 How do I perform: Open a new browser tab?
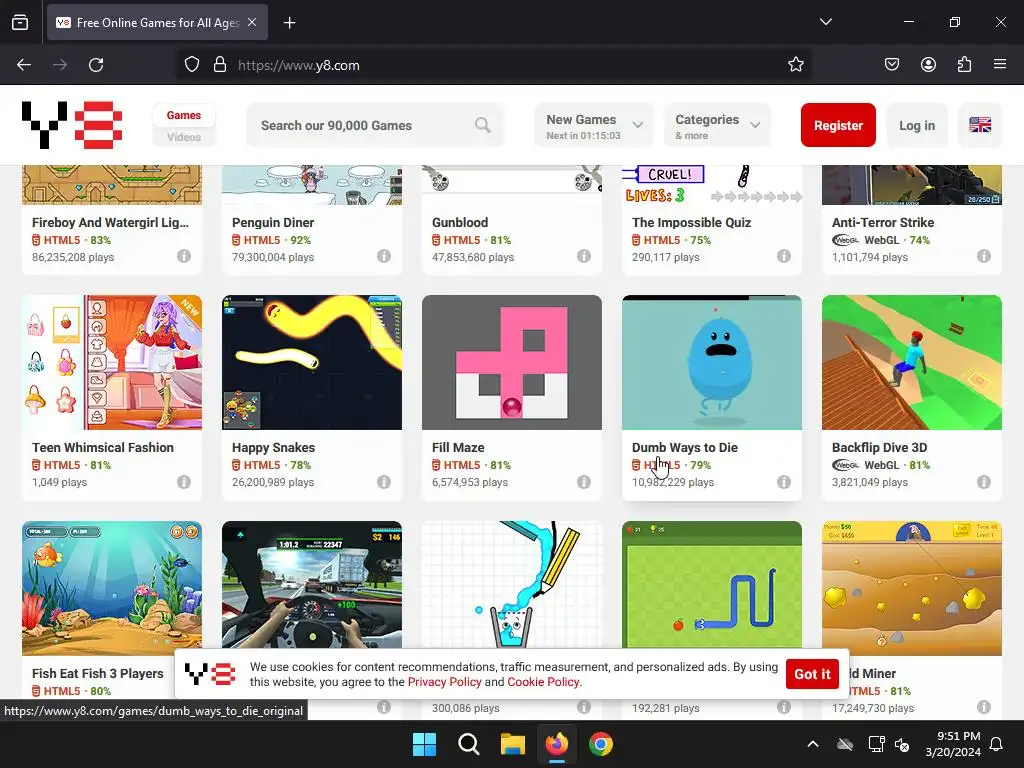click(289, 23)
